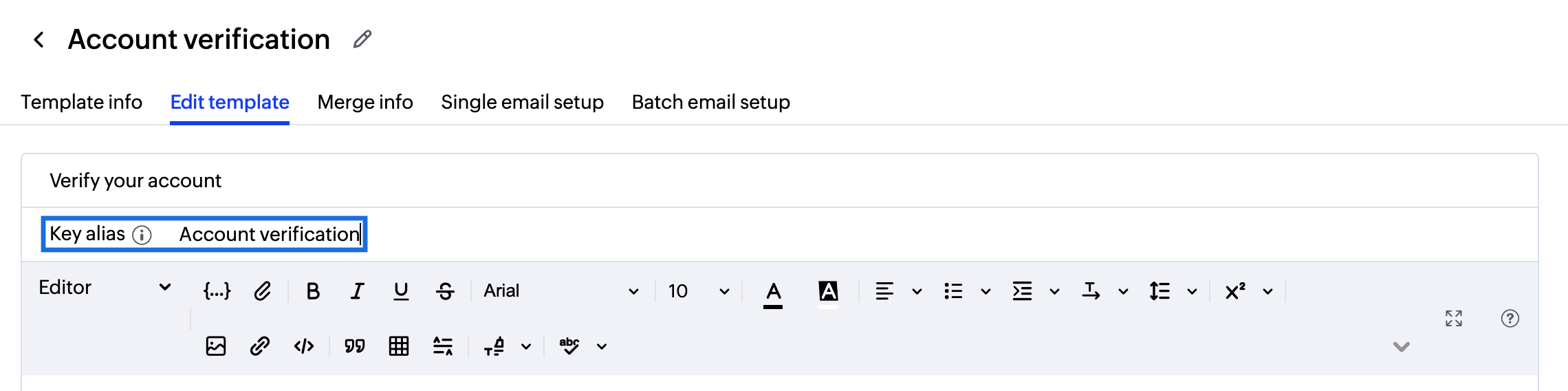Open the font size 10 dropdown
This screenshot has width=1568, height=391.
(698, 291)
